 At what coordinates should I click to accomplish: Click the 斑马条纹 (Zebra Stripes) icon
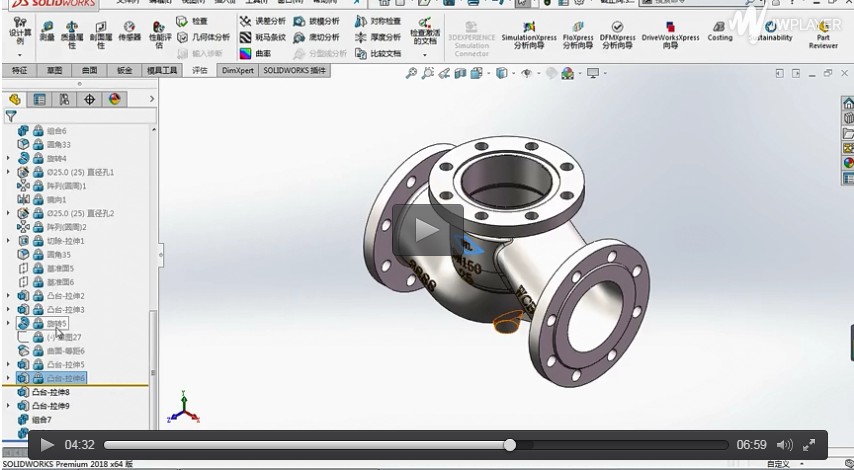tap(246, 37)
